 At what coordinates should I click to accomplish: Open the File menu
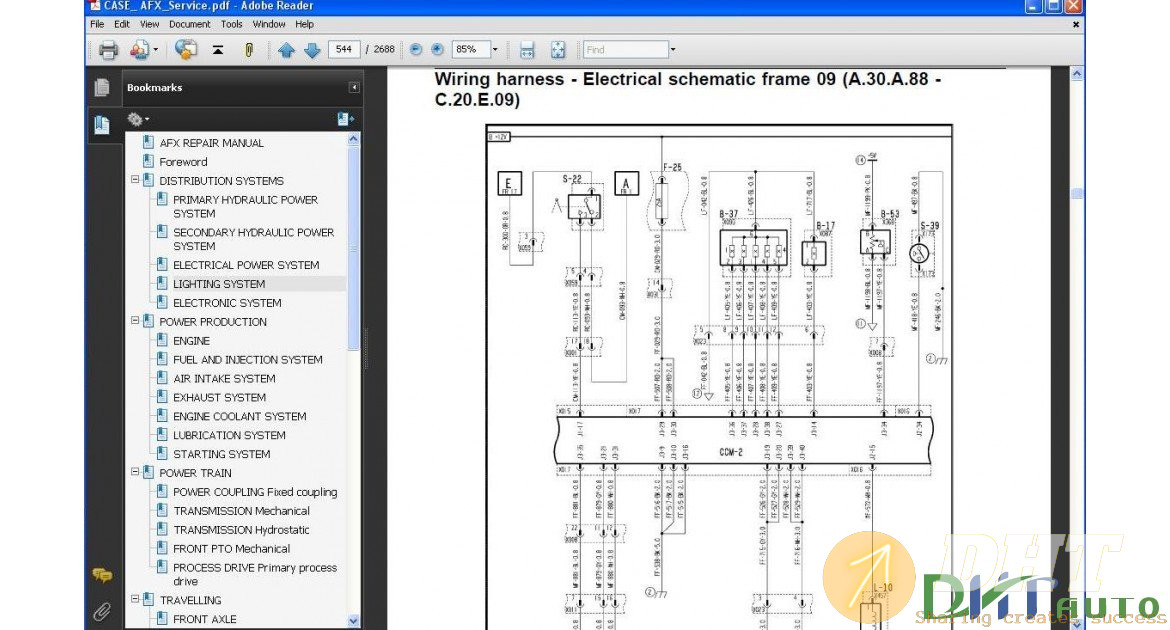(x=97, y=24)
